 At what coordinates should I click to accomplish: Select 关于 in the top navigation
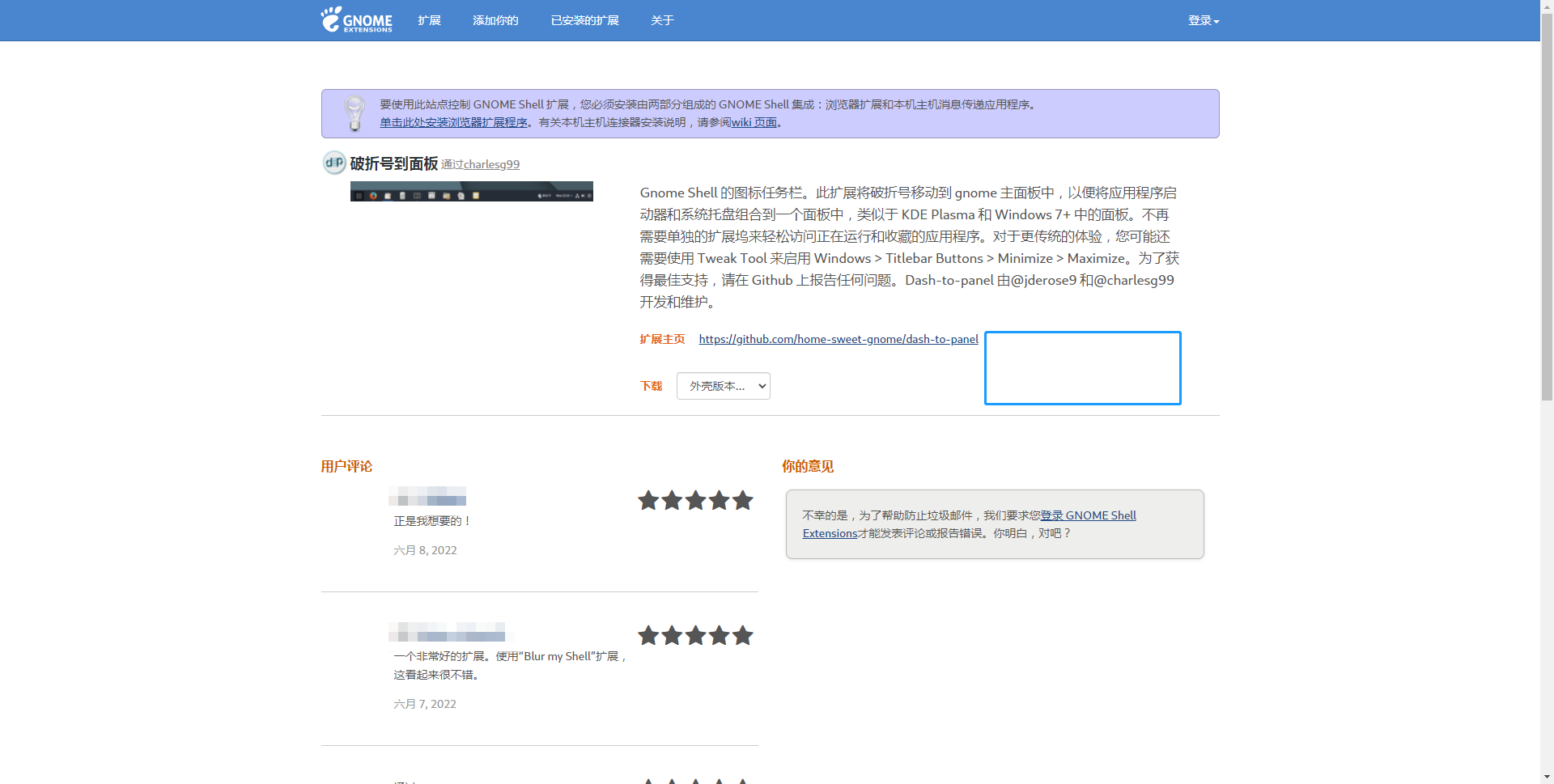(662, 20)
